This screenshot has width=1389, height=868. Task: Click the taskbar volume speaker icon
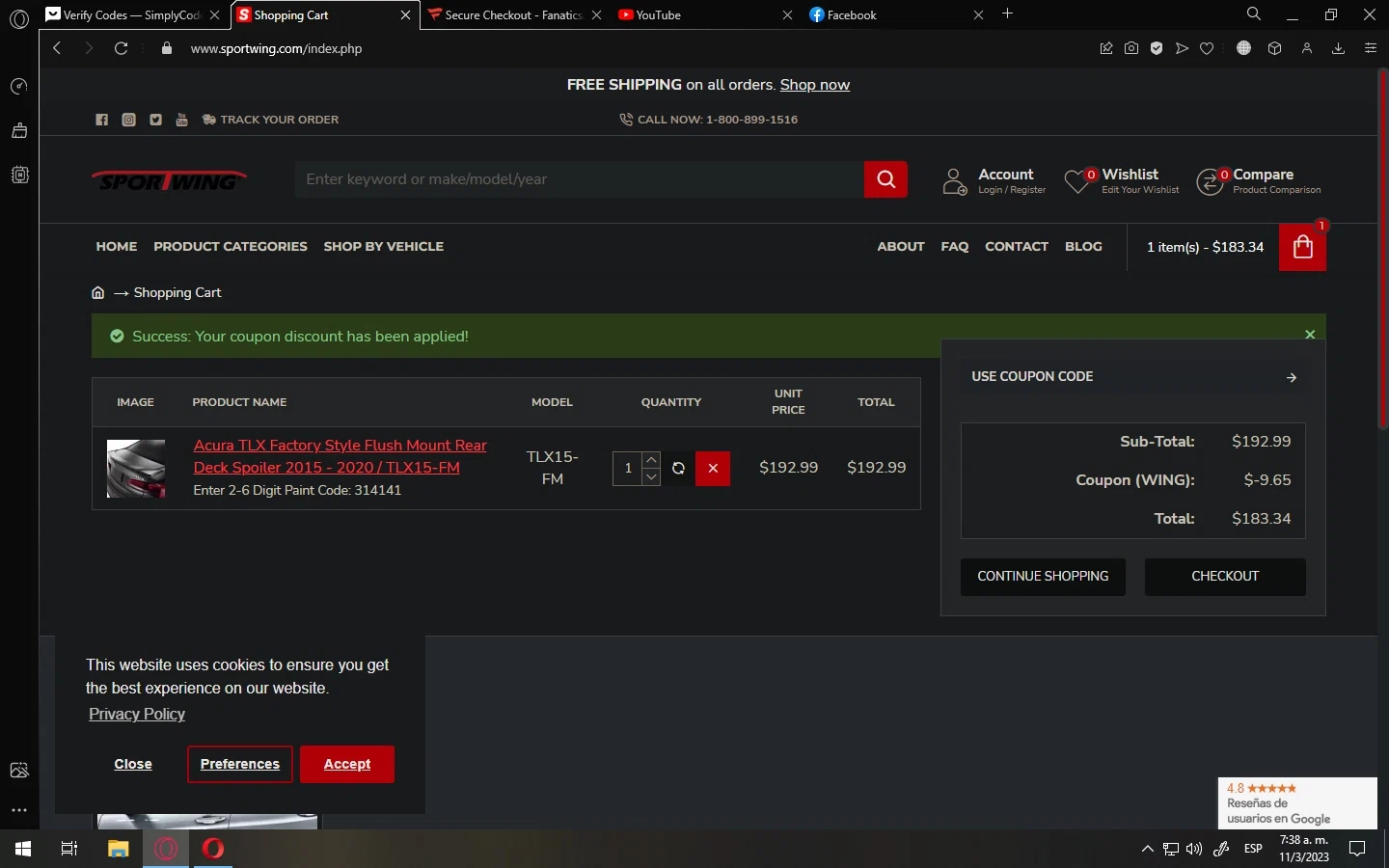(1194, 849)
